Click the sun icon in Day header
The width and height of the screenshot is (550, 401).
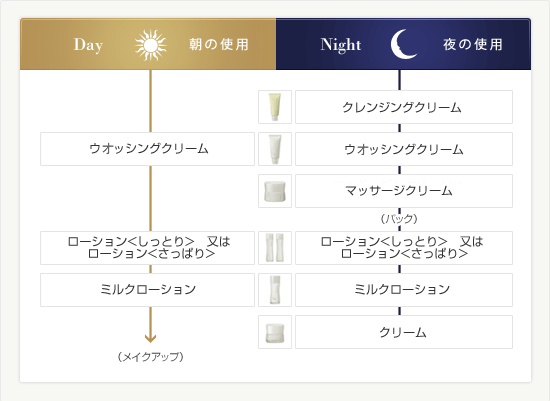[151, 45]
